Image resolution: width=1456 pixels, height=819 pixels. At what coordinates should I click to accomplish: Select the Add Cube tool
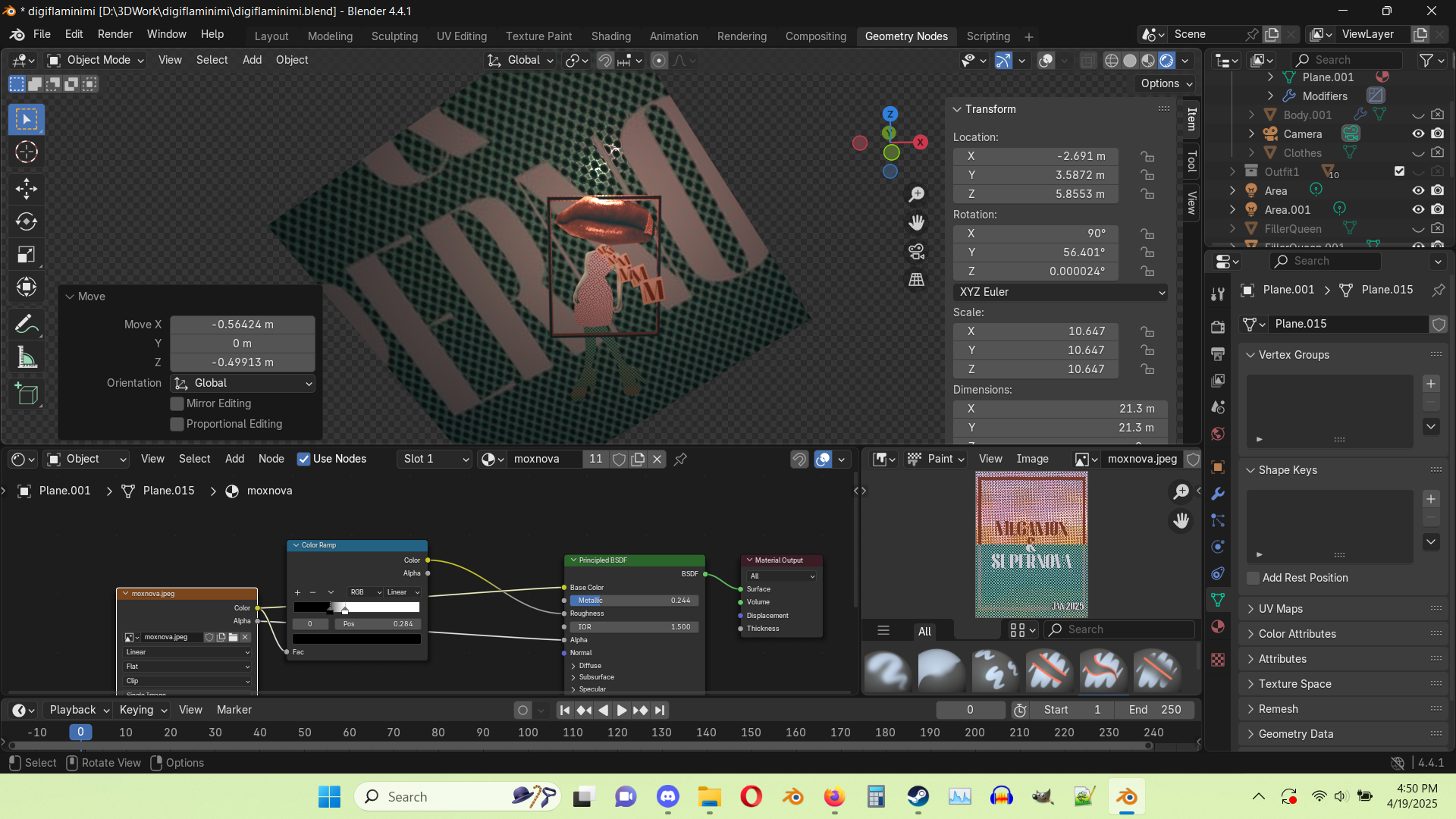[x=27, y=394]
